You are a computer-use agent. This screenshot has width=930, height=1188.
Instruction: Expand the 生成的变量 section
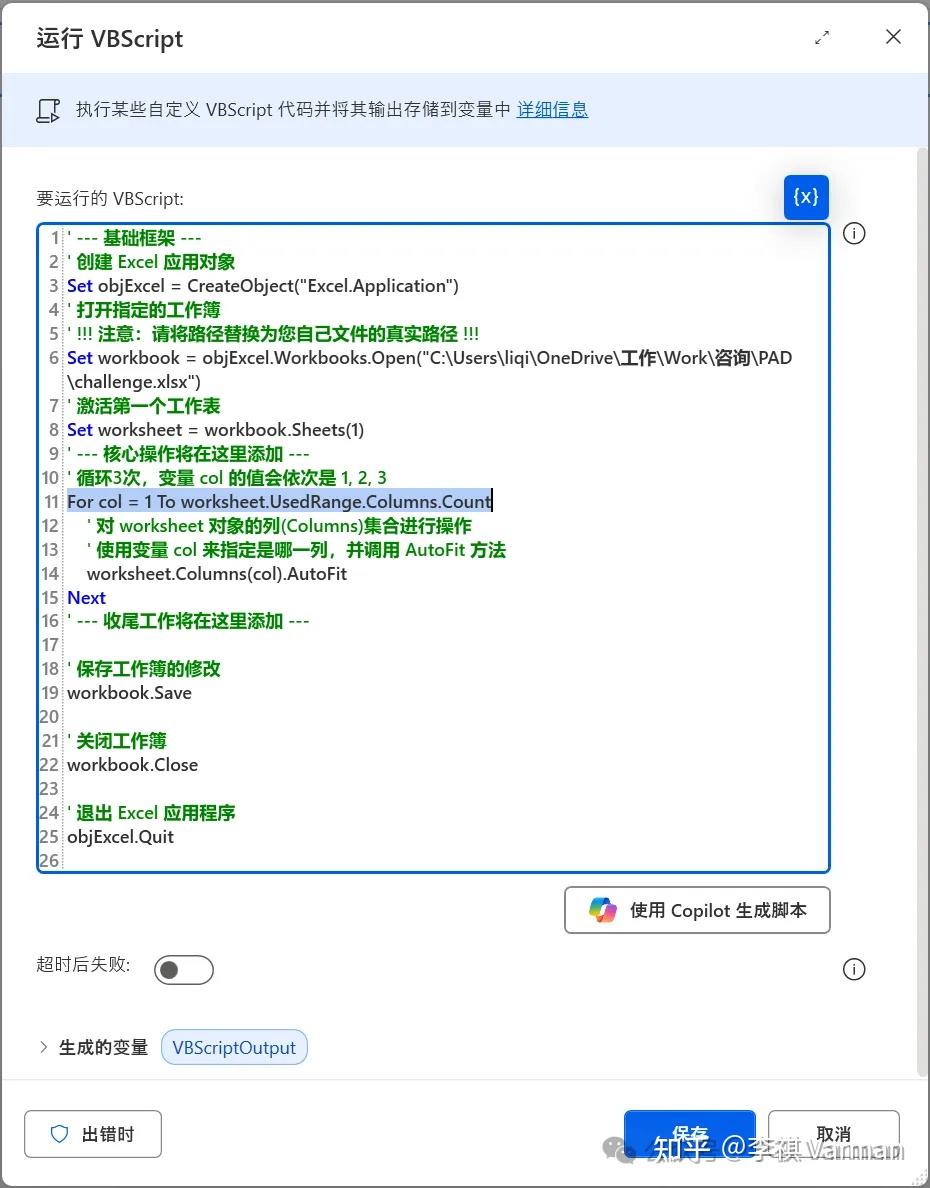coord(43,1047)
